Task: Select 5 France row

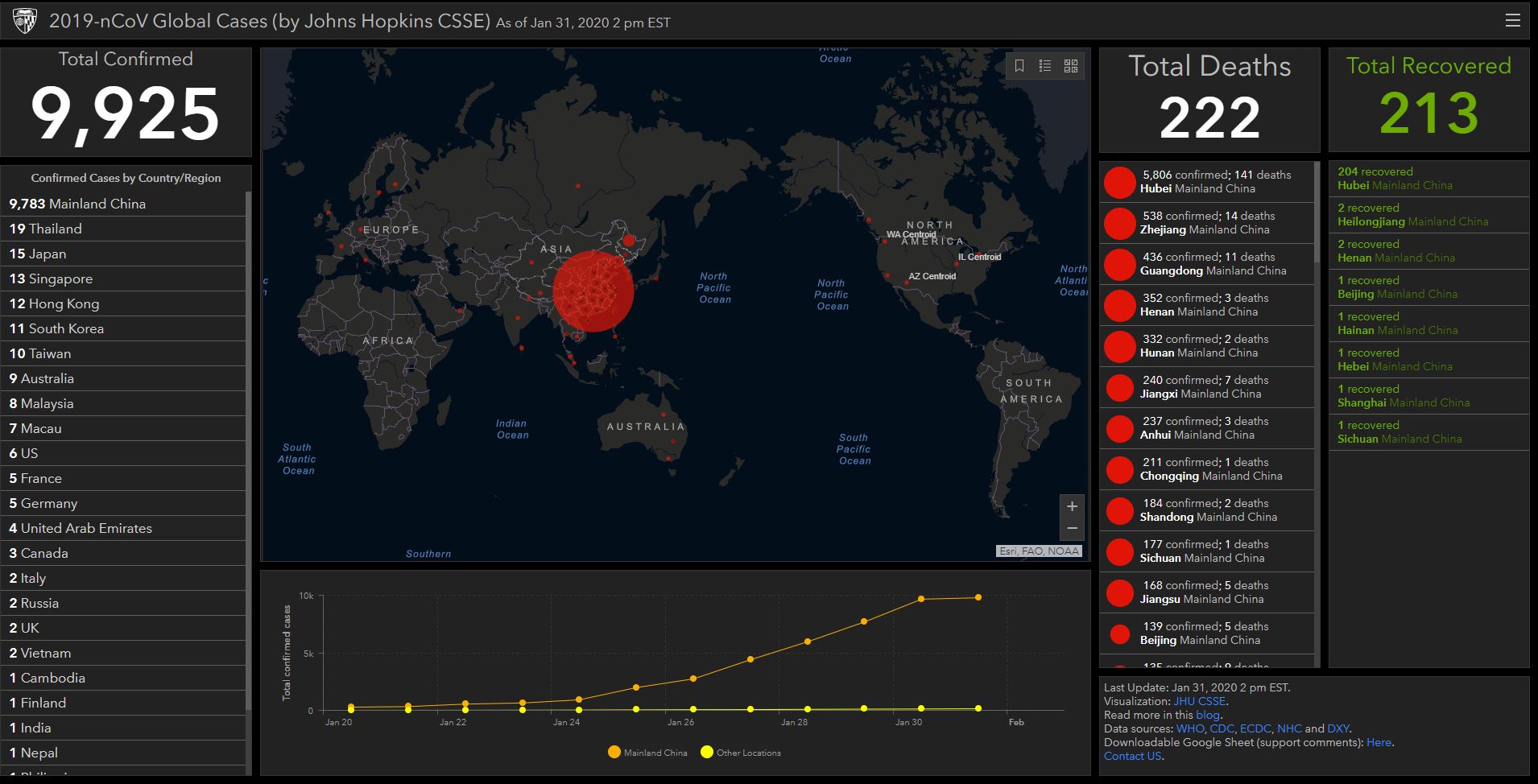Action: [123, 478]
